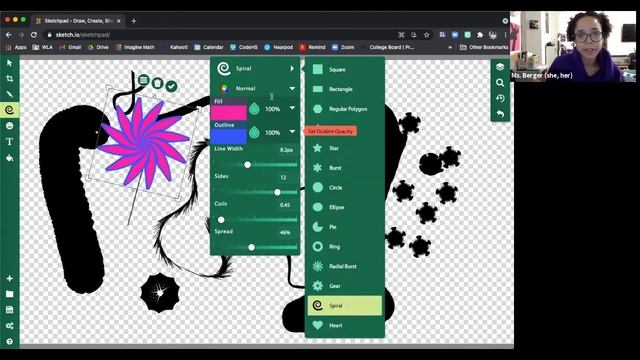Switch to the Sketchpad browser tab

point(78,21)
